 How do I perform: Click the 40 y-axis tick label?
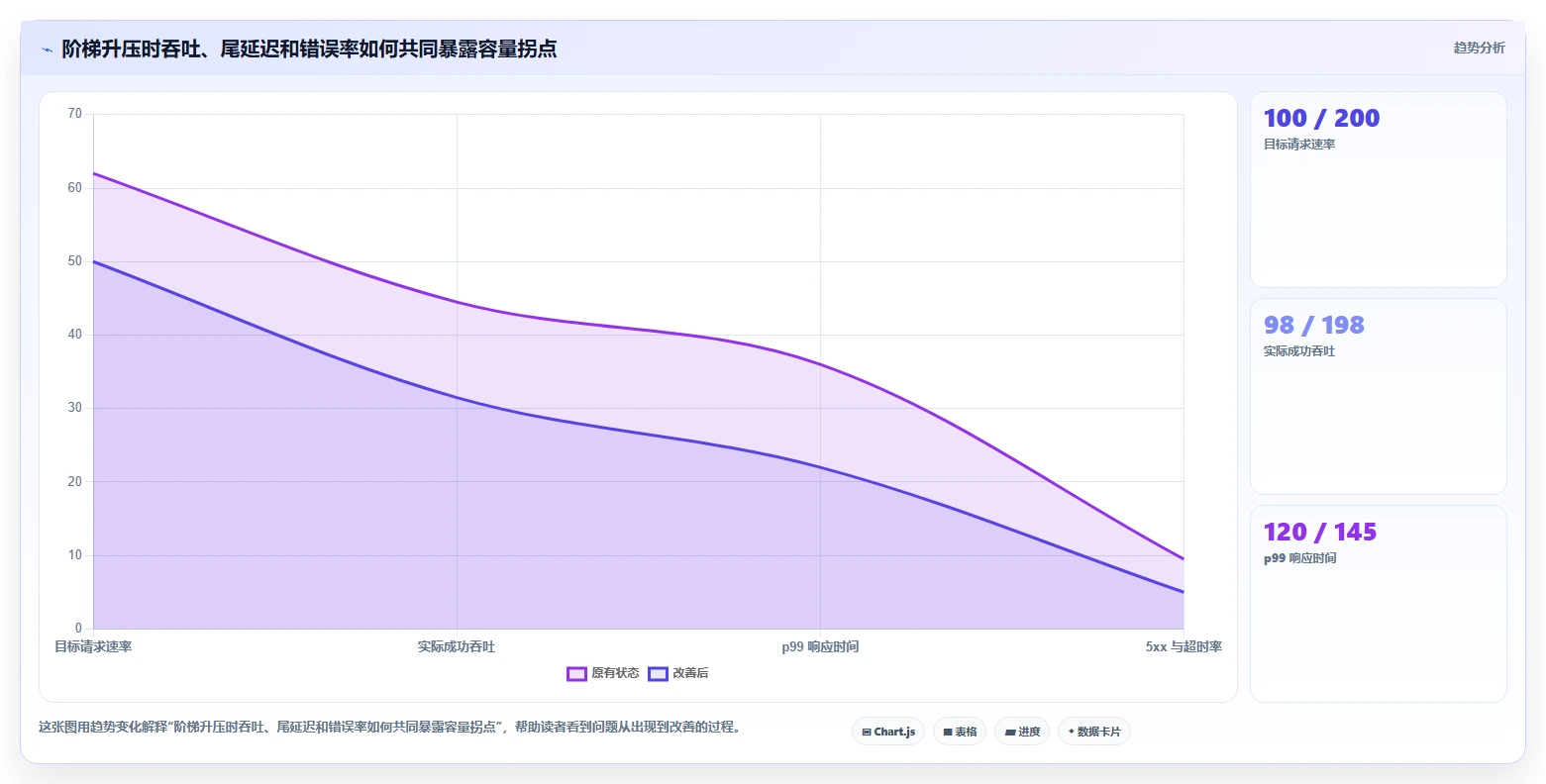75,335
